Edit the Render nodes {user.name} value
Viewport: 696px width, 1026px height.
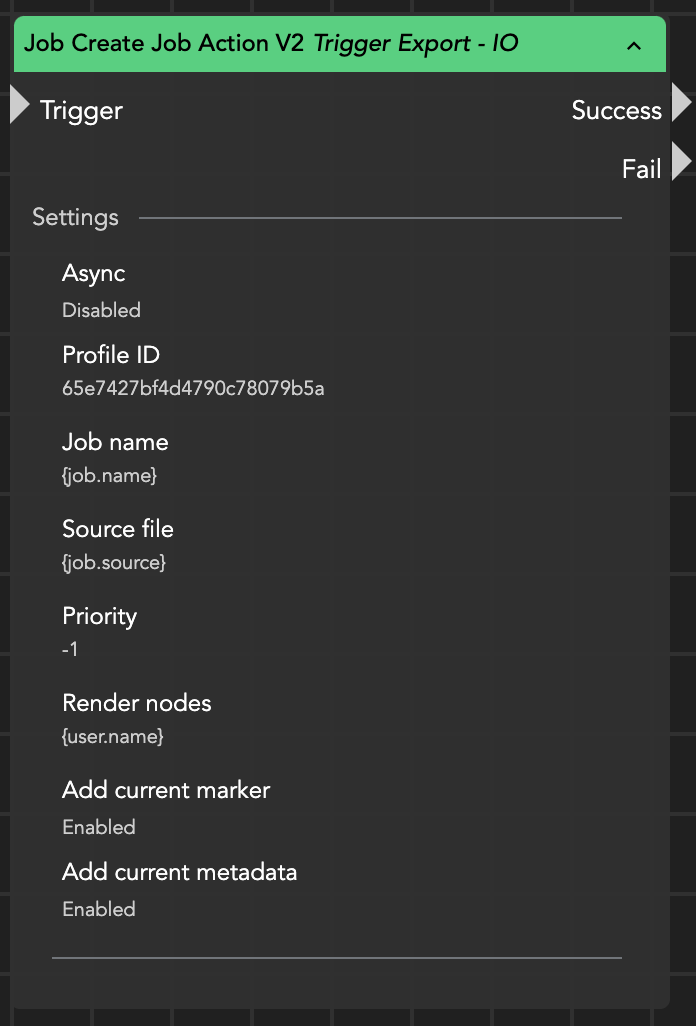pos(113,736)
